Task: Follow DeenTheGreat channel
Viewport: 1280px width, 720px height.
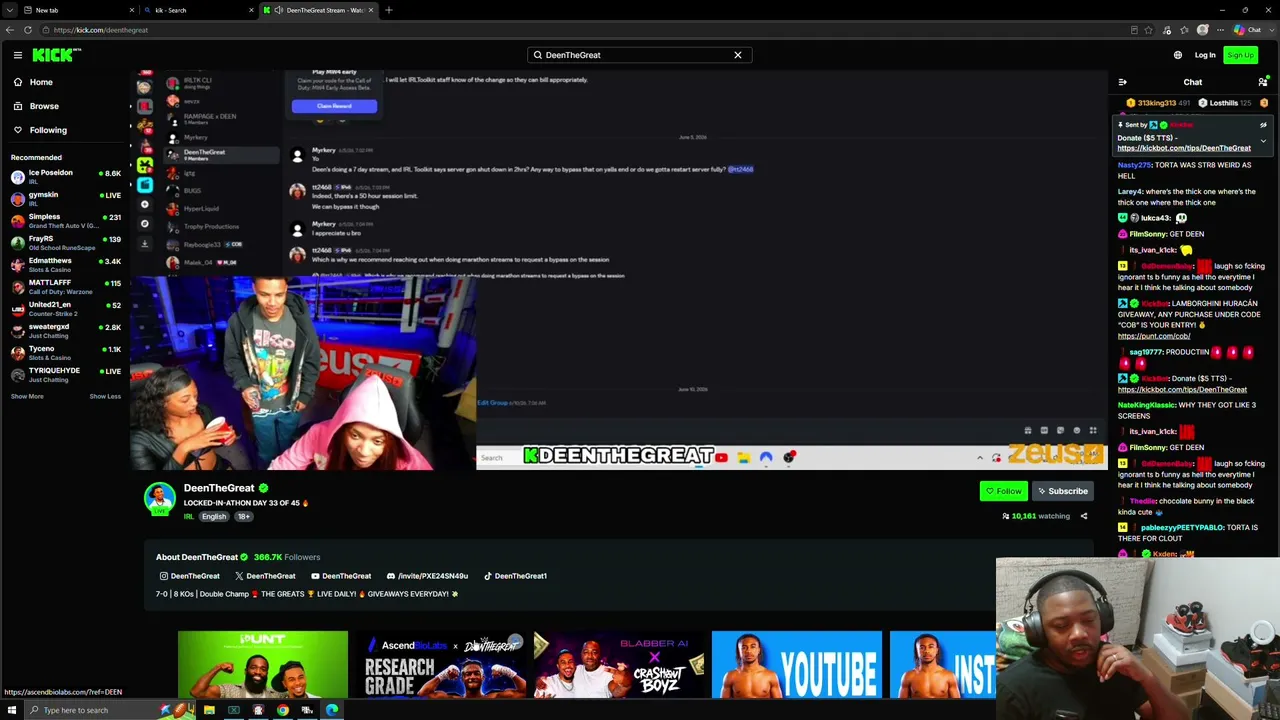Action: click(x=1003, y=491)
